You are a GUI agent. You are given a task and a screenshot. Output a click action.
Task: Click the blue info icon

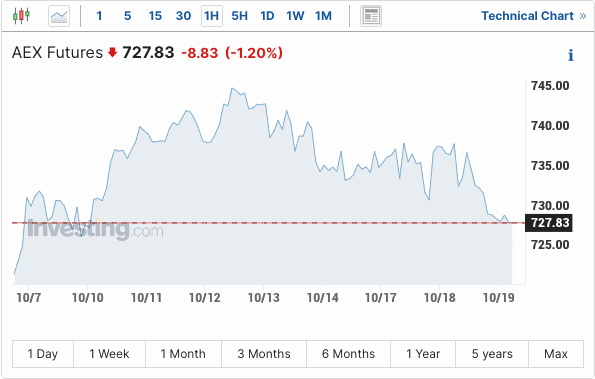571,55
